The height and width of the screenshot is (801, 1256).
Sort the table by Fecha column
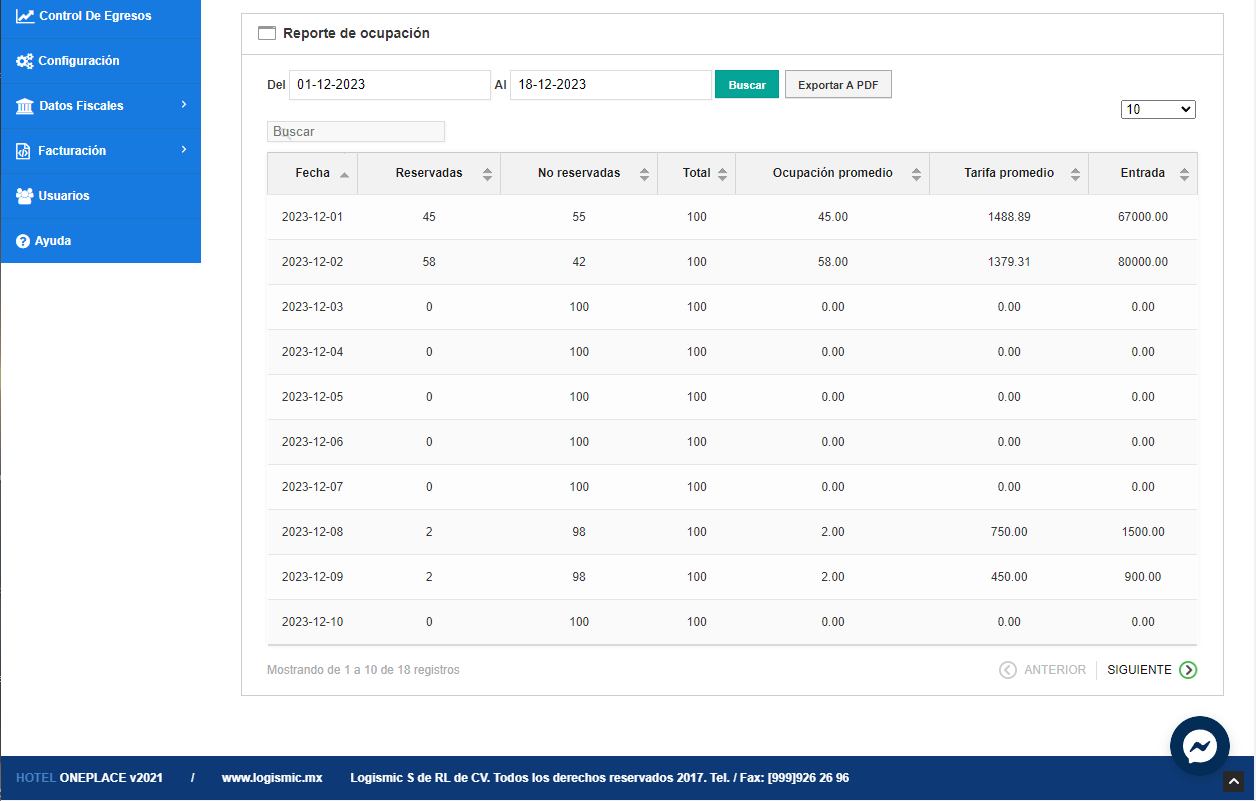(313, 173)
